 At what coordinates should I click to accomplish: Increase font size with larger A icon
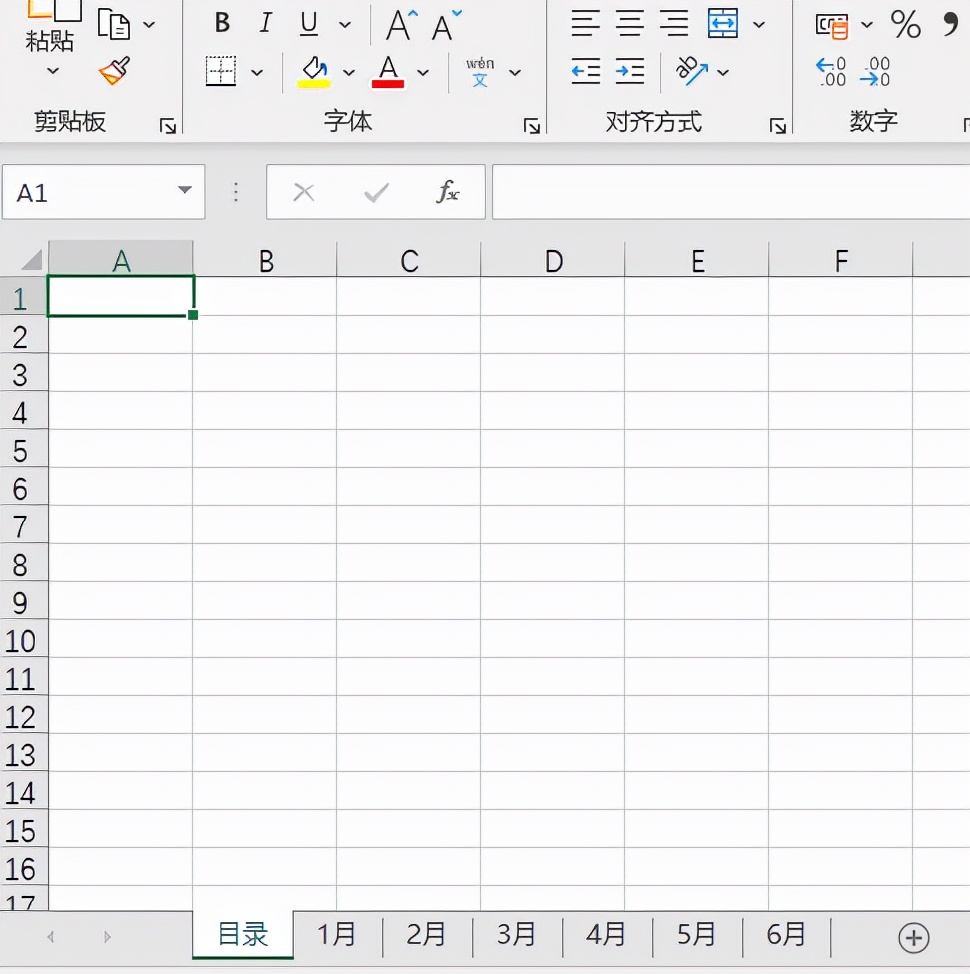(401, 24)
